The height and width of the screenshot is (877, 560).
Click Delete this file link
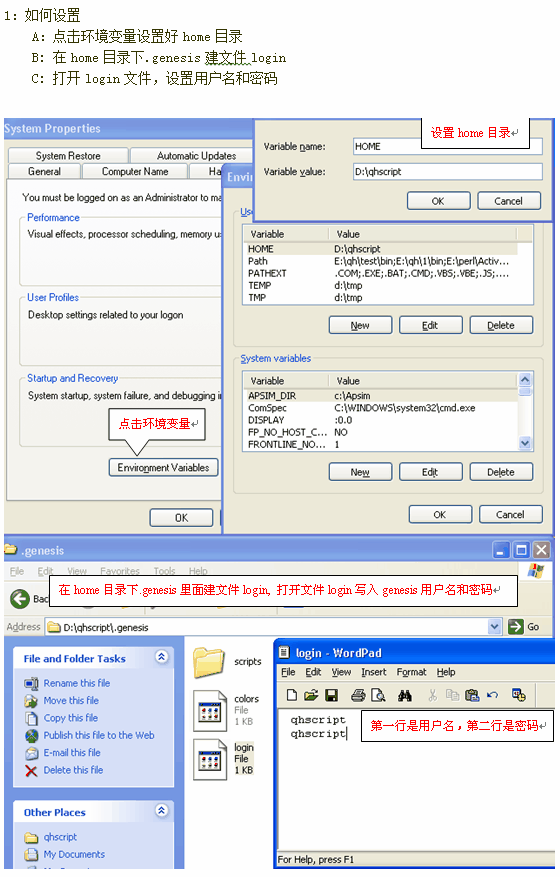click(x=73, y=770)
